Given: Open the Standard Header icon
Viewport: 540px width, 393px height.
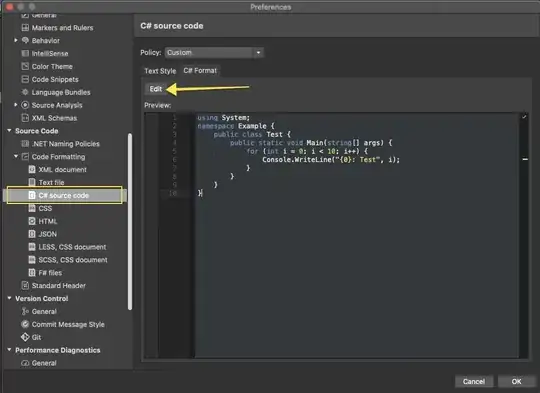Looking at the screenshot, I should pos(25,285).
